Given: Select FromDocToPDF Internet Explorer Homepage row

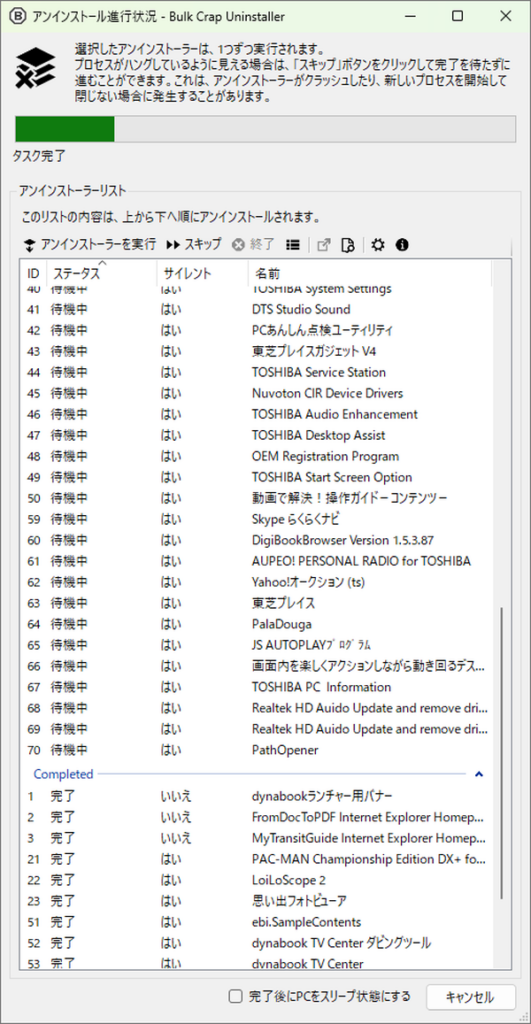Looking at the screenshot, I should tap(257, 817).
